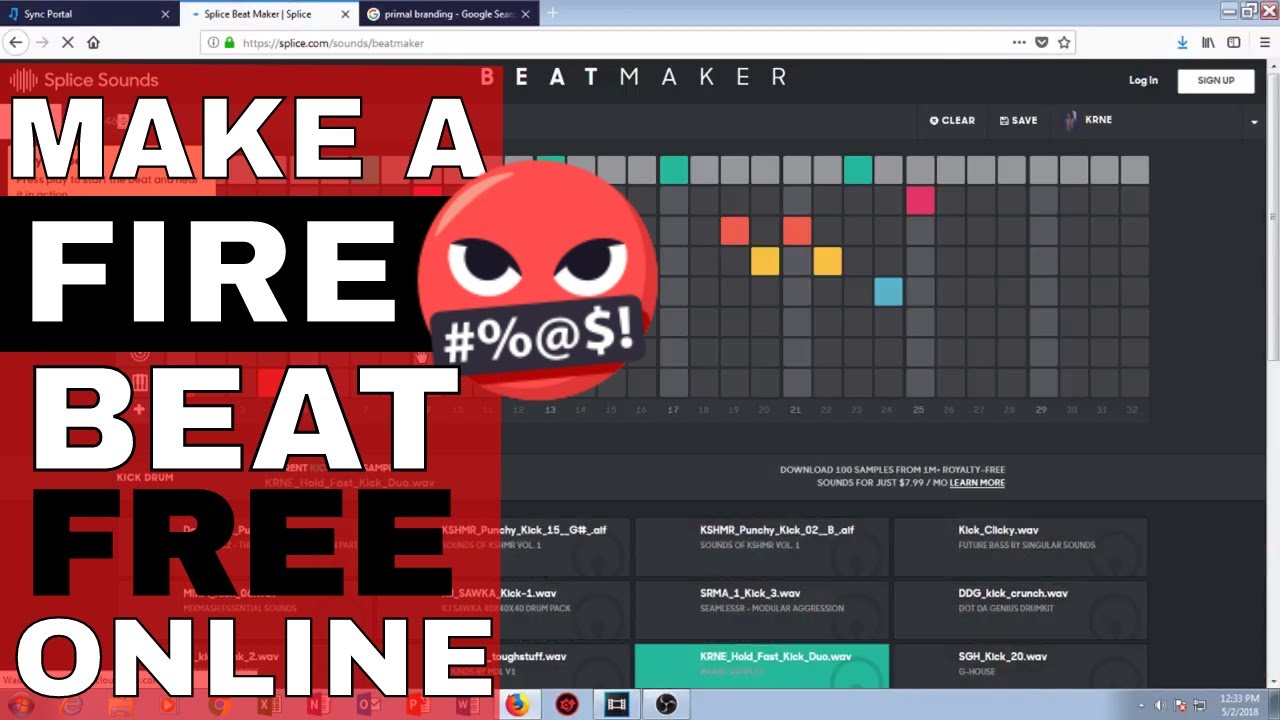Click step number 17 on the timeline

pyautogui.click(x=673, y=410)
